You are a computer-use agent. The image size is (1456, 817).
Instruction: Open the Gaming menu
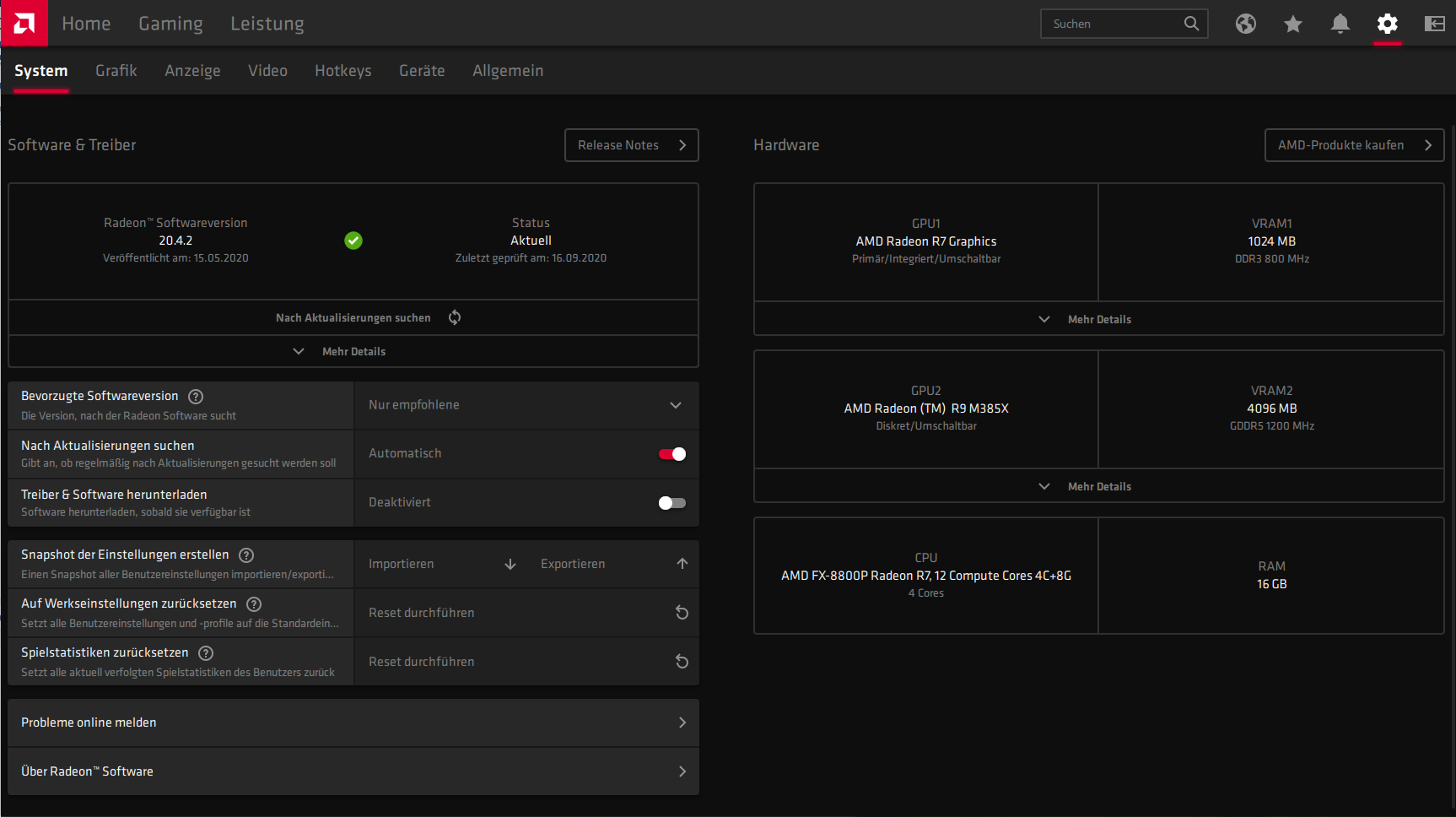pyautogui.click(x=171, y=24)
